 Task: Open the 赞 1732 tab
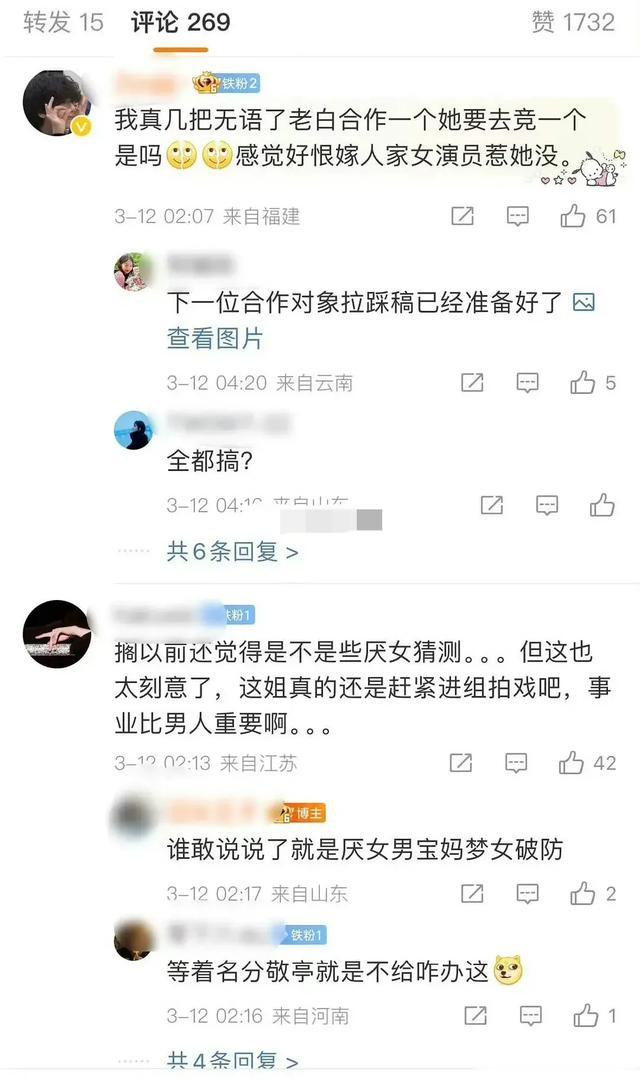(572, 22)
